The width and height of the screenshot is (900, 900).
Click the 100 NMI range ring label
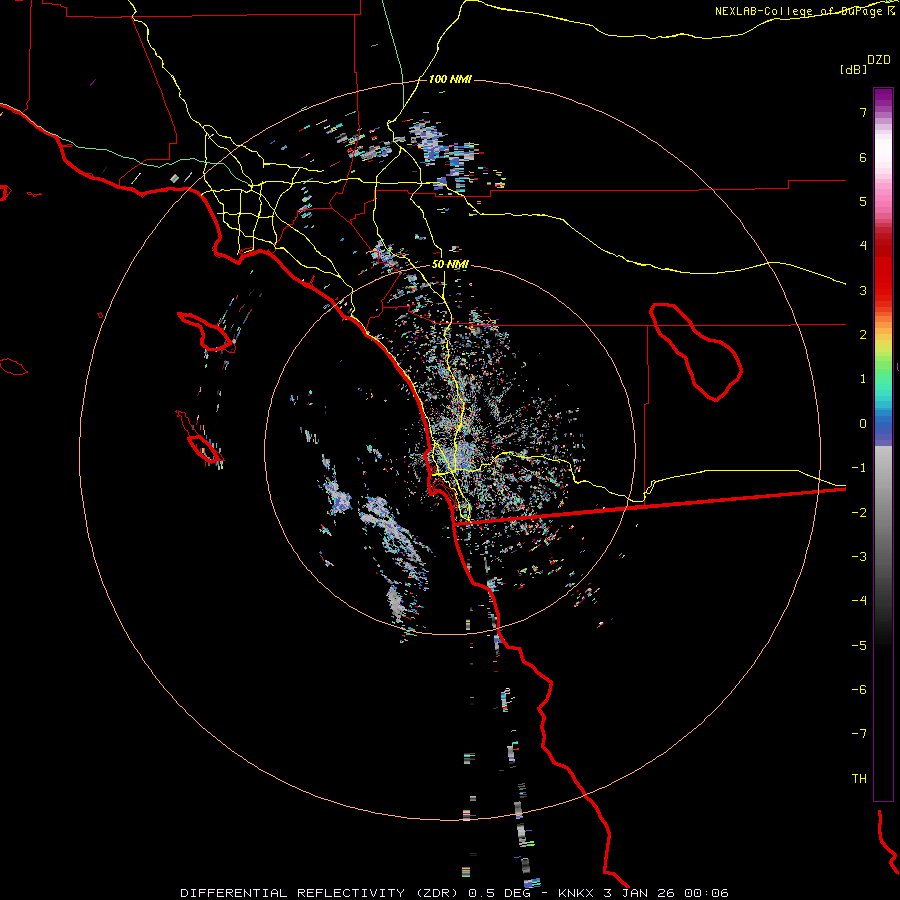(x=450, y=79)
